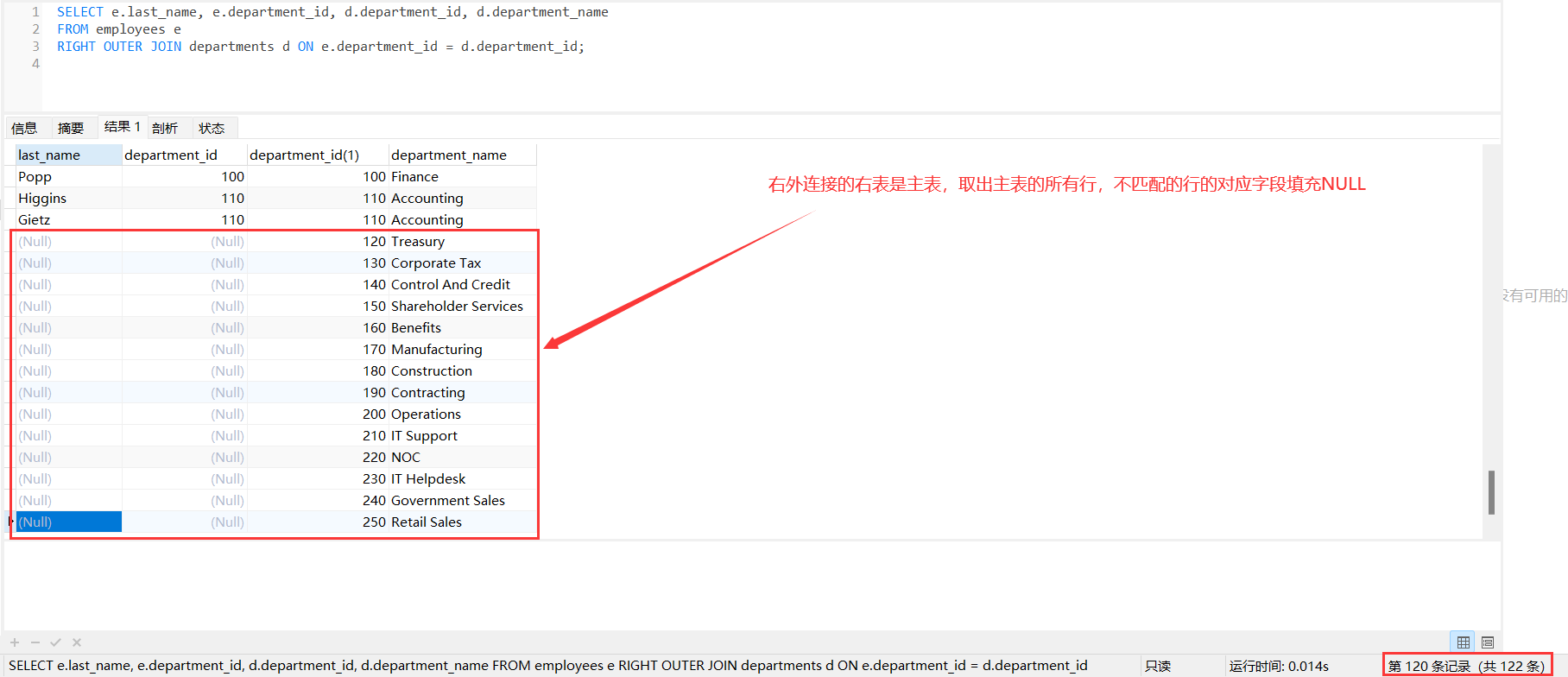Screen dimensions: 1568x677
Task: Select the Higgins cell
Action: click(69, 198)
